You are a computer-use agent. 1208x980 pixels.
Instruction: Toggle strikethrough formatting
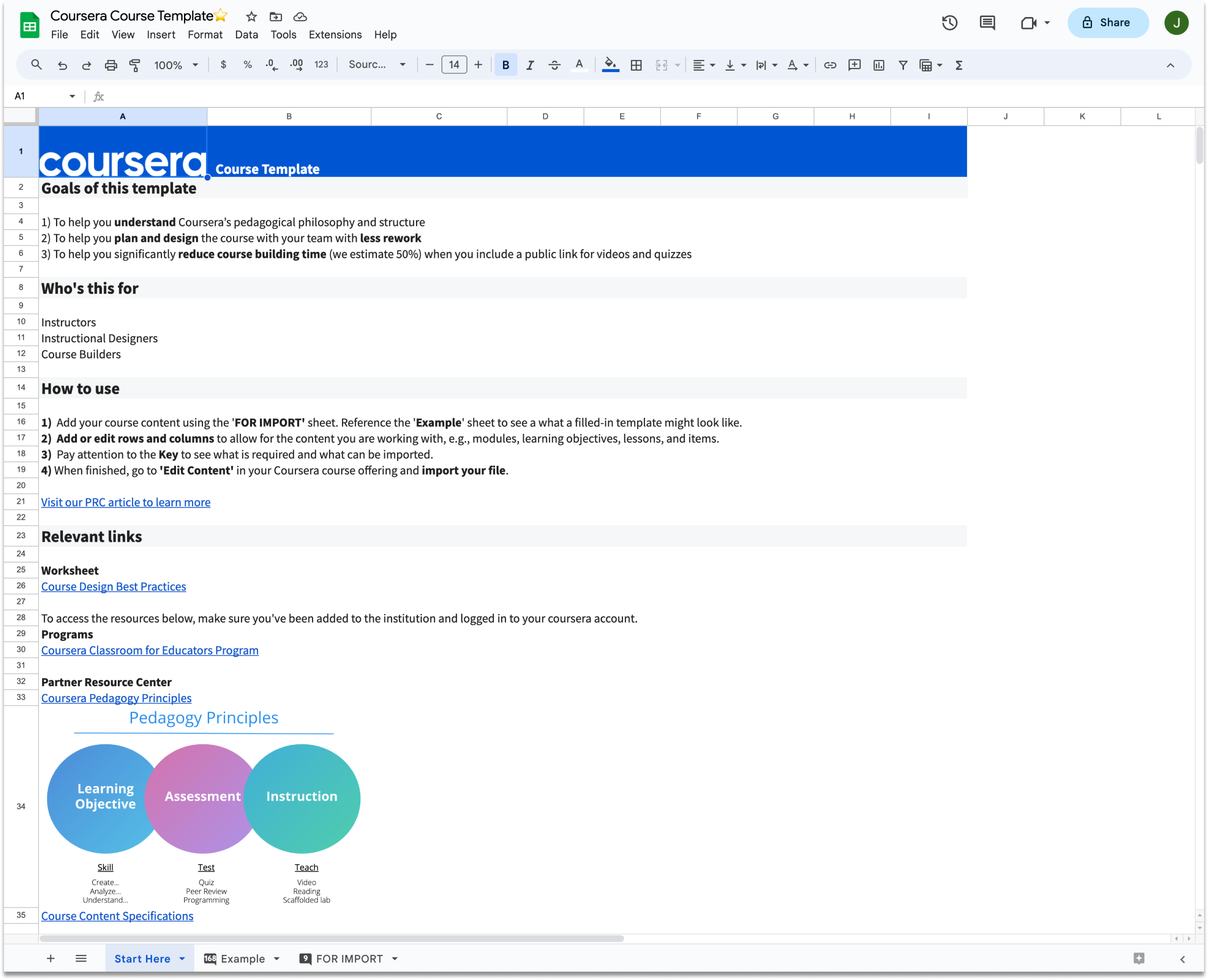tap(554, 65)
